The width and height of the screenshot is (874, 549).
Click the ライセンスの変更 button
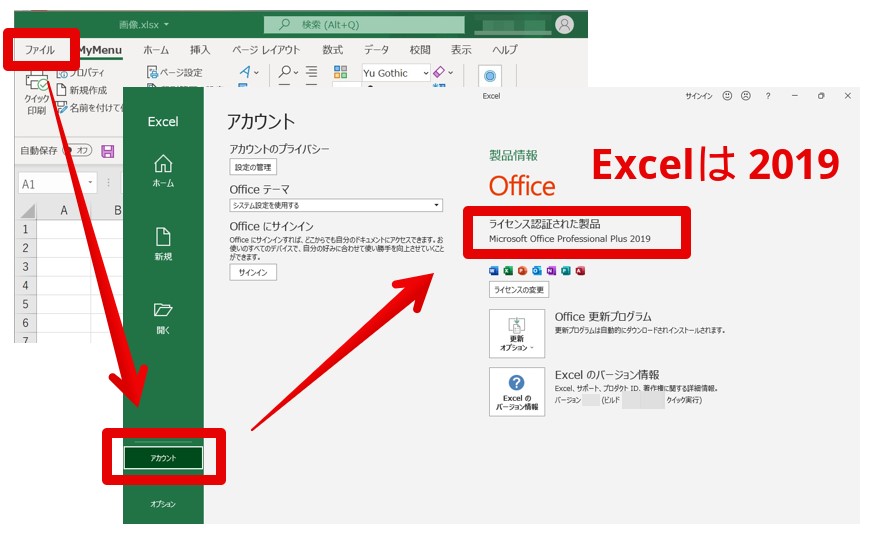pos(519,290)
